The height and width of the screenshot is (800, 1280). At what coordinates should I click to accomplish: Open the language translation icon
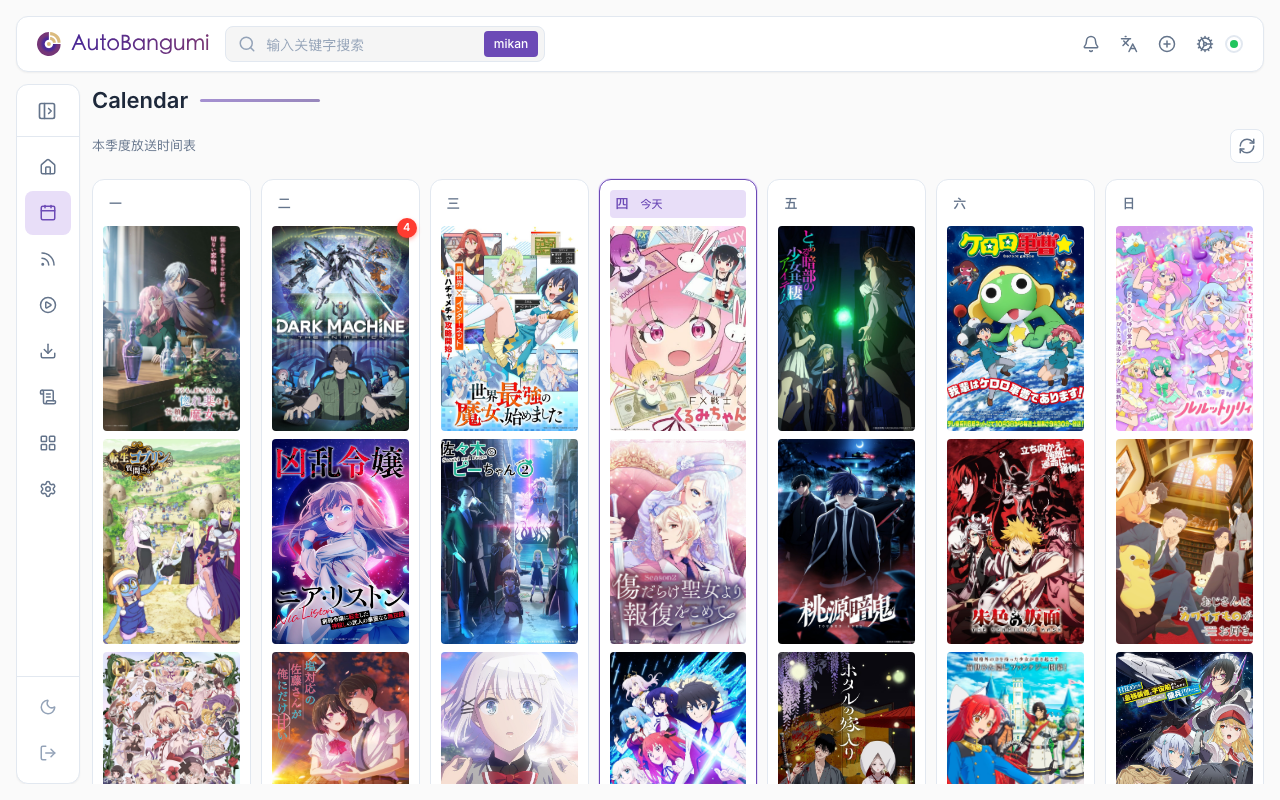click(1129, 44)
